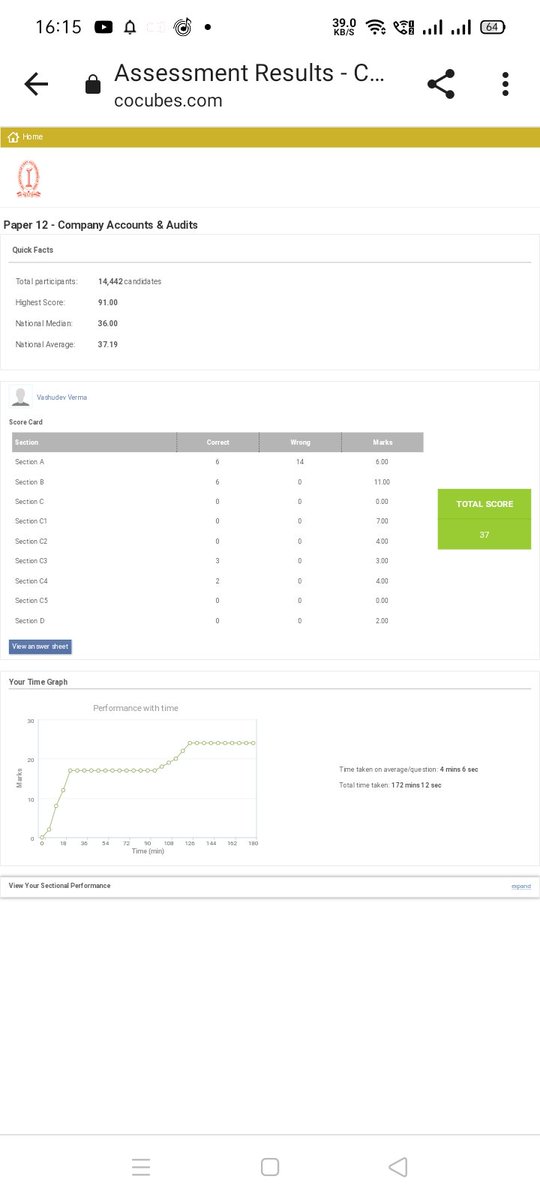Viewport: 540px width, 1200px height.
Task: Tap the Home icon in yellow bar
Action: point(13,137)
